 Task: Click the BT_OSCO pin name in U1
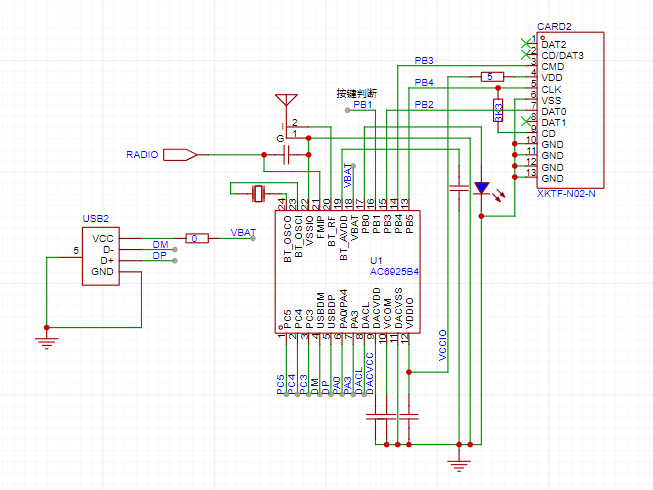tap(287, 239)
